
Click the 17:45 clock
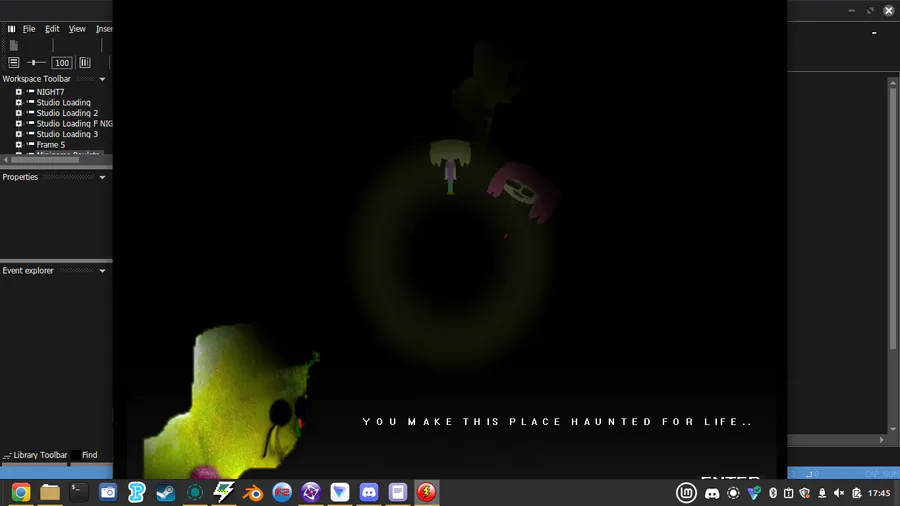tap(879, 493)
